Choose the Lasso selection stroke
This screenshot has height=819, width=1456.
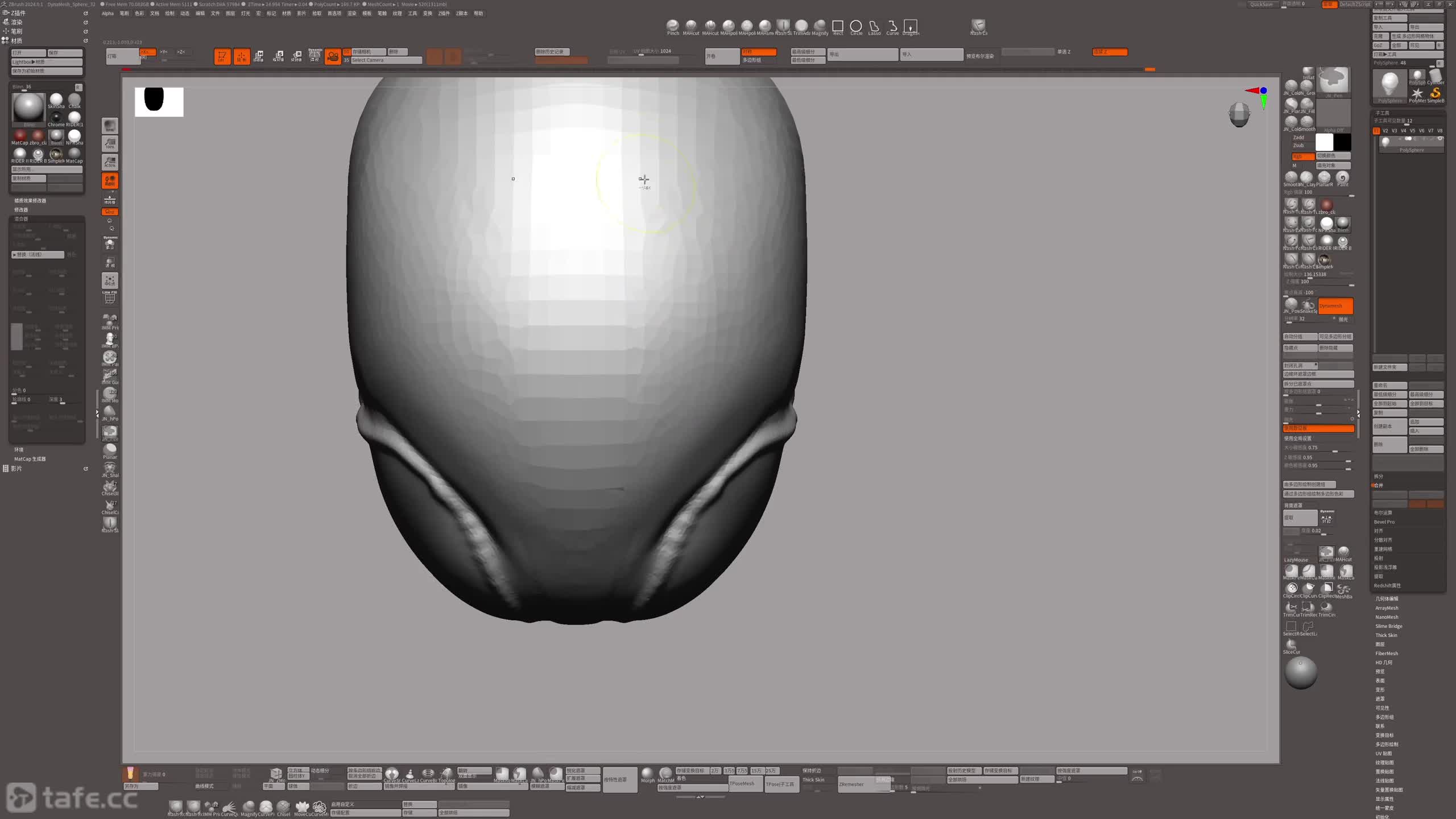coord(874,26)
